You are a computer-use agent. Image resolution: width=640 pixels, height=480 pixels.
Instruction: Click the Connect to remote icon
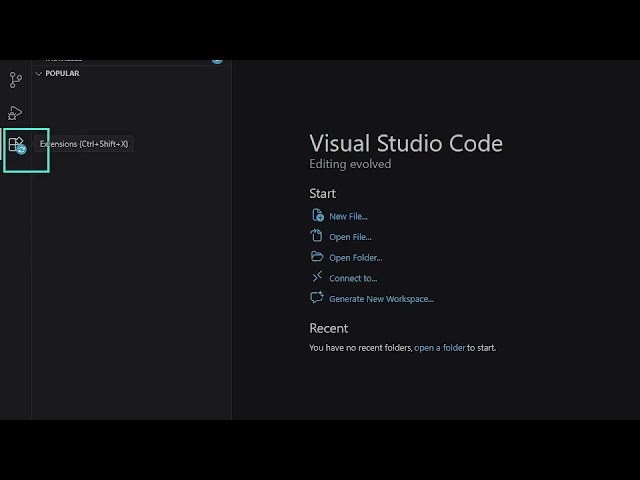tap(317, 277)
